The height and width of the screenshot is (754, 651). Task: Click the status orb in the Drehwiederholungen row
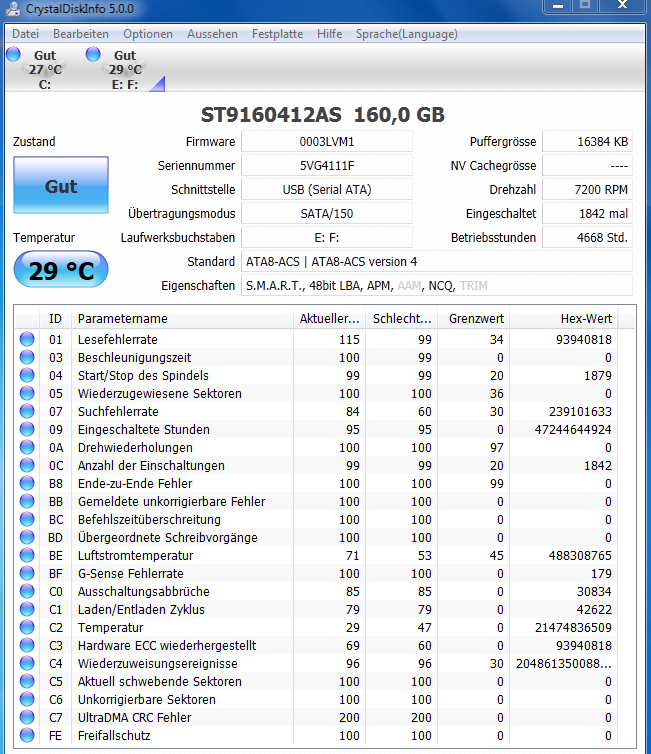[27, 447]
